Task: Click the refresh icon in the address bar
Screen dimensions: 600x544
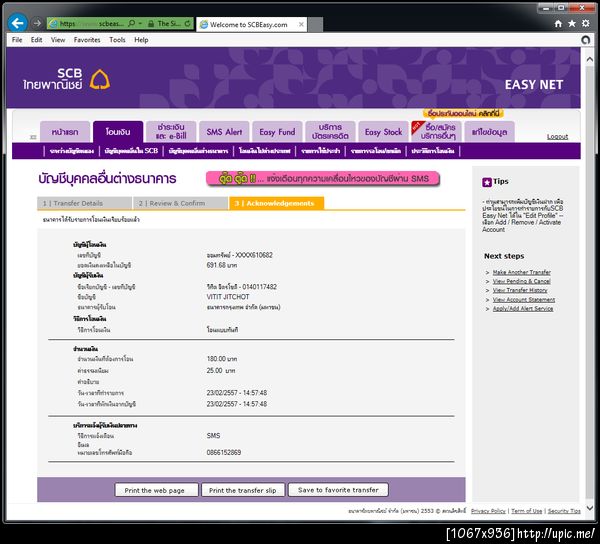Action: click(187, 23)
